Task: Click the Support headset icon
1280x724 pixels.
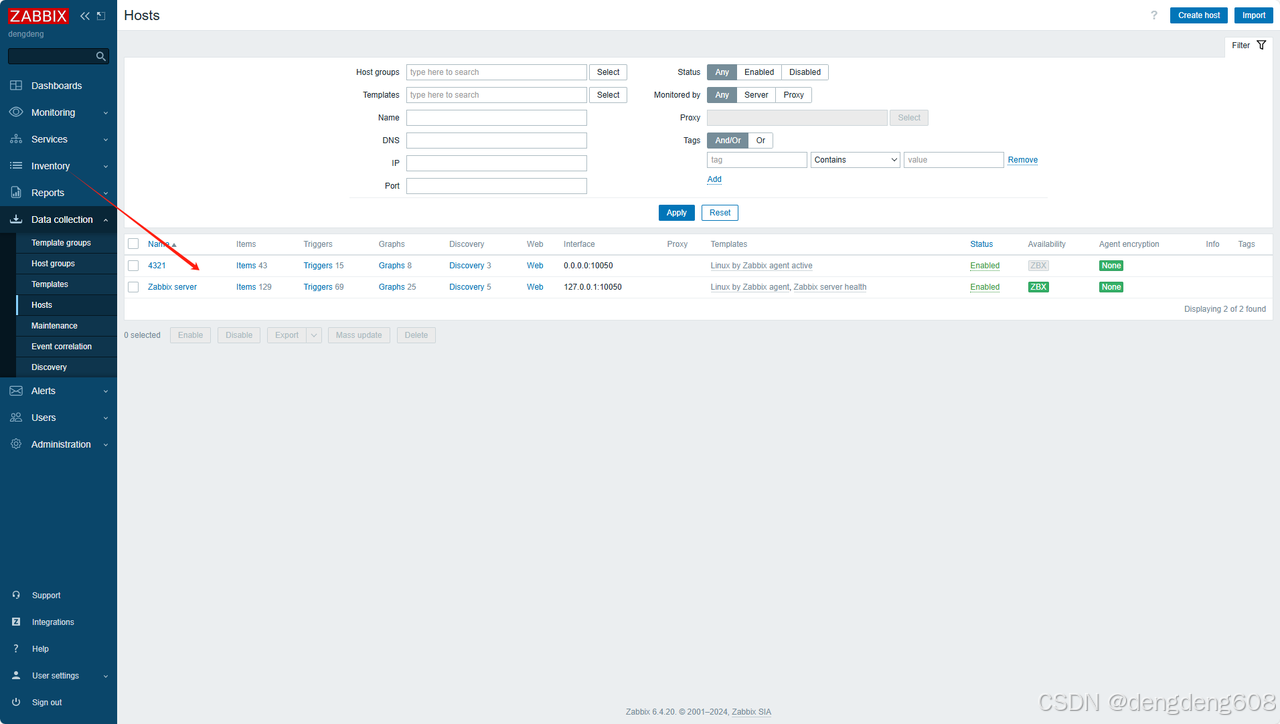Action: (16, 595)
